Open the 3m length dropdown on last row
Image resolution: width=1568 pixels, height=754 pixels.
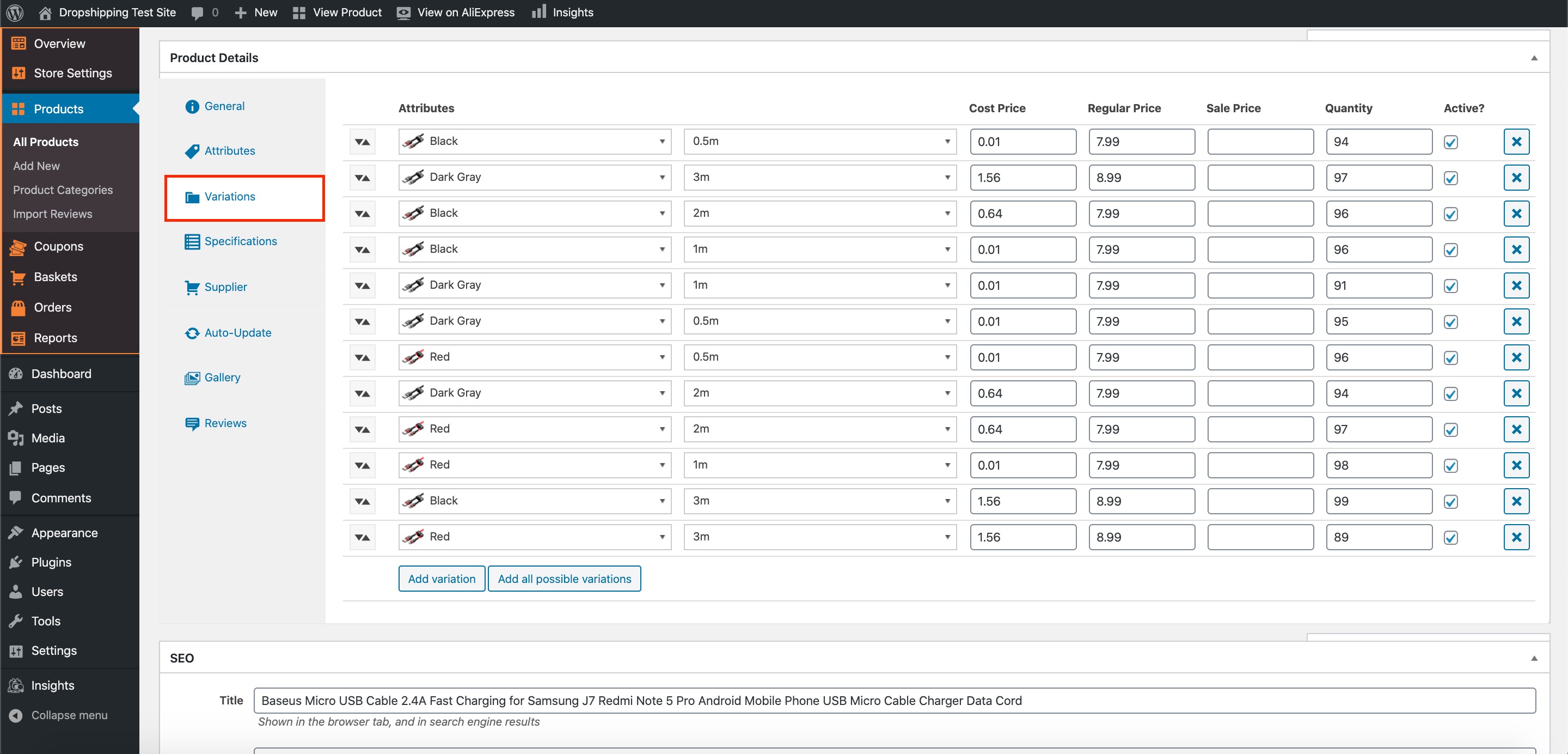point(819,537)
